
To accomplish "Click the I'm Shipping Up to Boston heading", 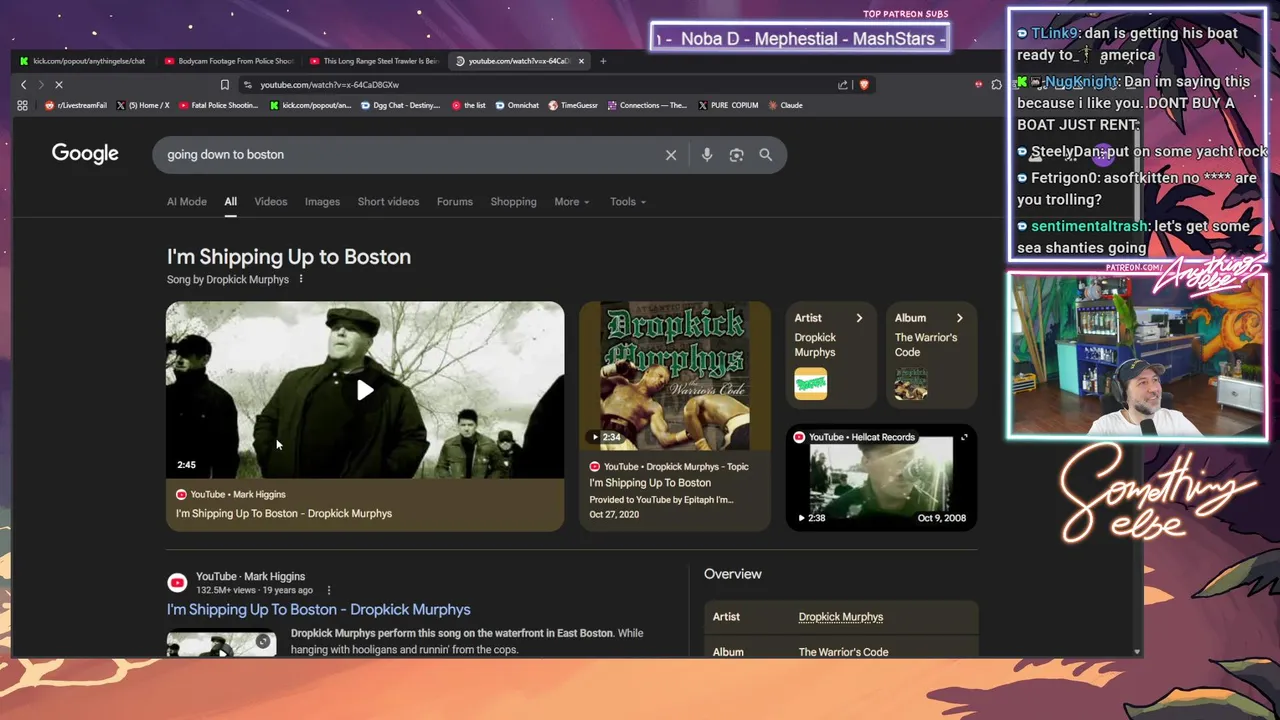I will click(x=289, y=257).
